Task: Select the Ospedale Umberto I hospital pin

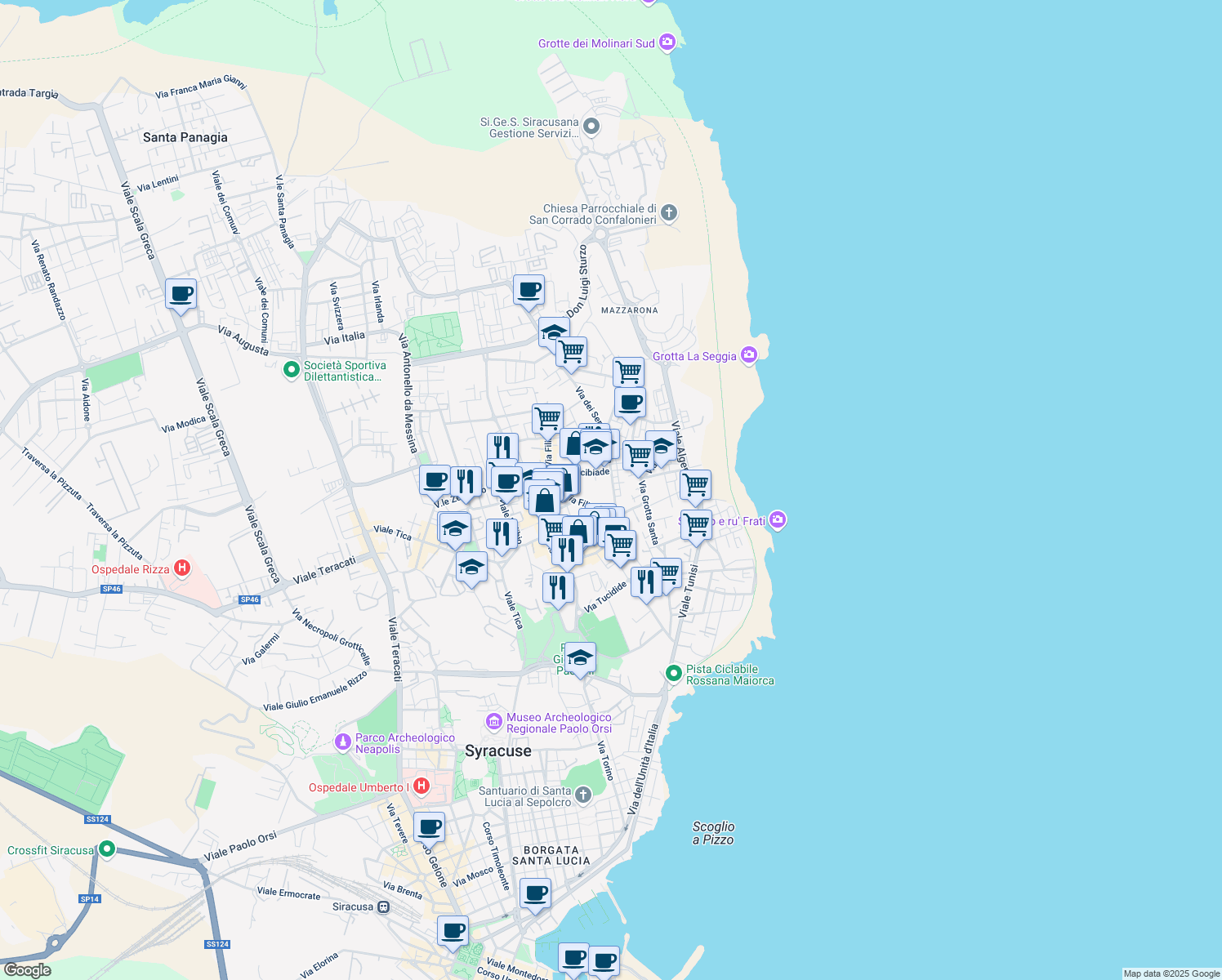Action: (x=421, y=786)
